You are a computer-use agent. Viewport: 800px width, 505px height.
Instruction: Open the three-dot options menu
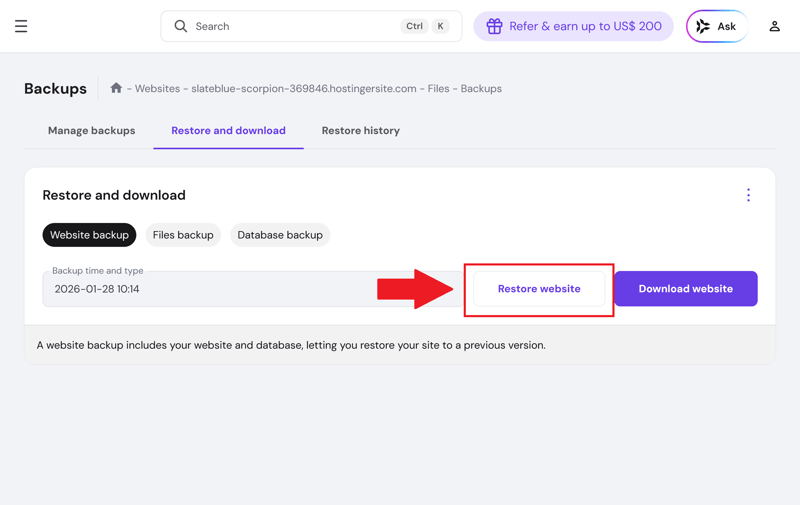(748, 195)
